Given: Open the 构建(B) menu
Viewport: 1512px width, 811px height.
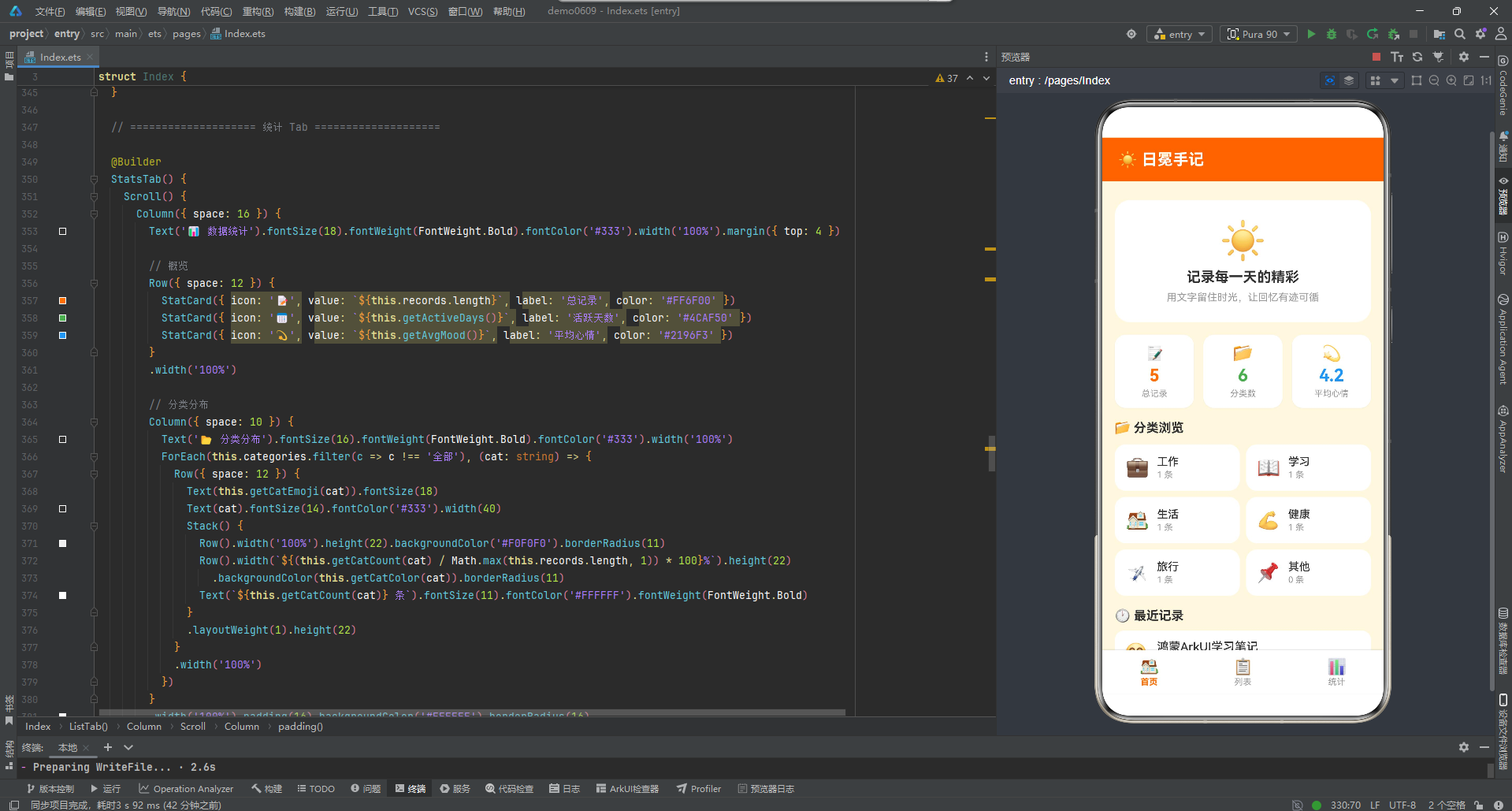Looking at the screenshot, I should tap(299, 11).
